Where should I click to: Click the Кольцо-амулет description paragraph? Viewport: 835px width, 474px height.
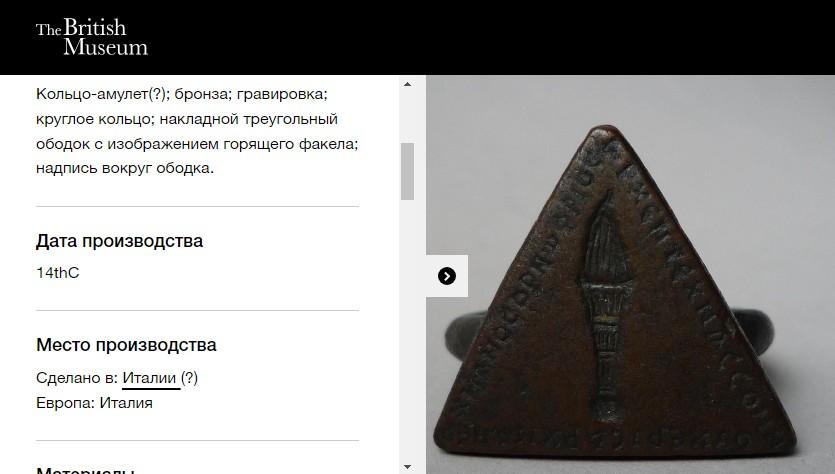(197, 131)
